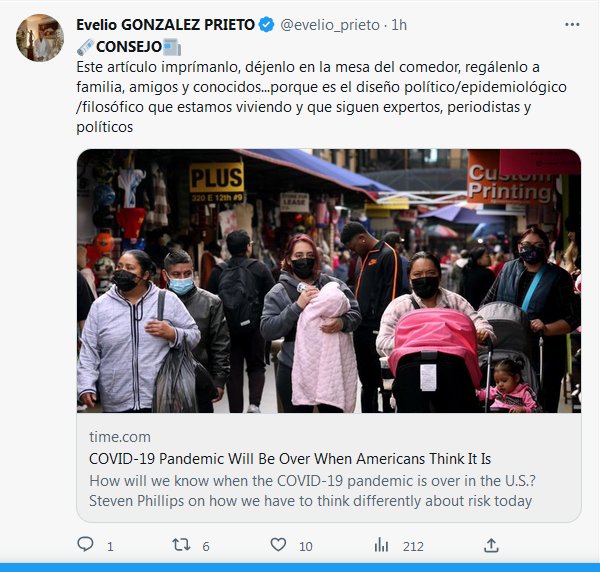
Task: Click the 212 views count
Action: tap(413, 546)
